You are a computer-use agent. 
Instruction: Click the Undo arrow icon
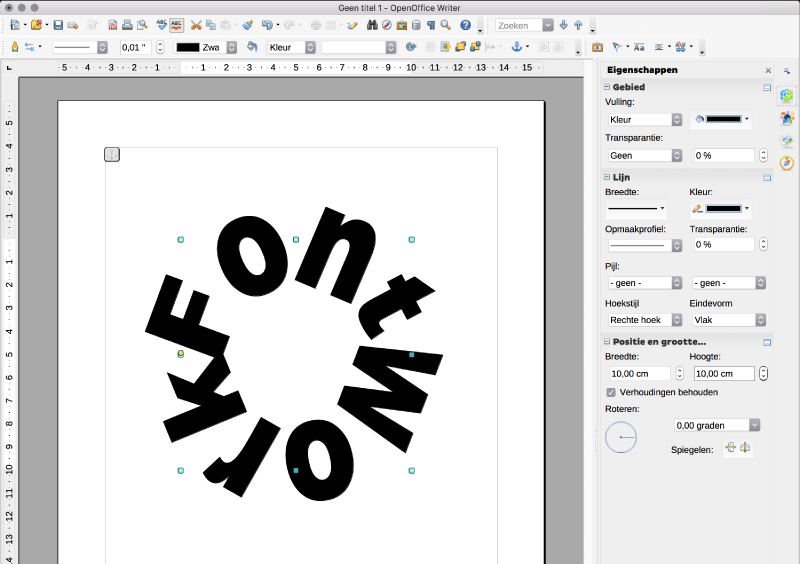tap(267, 25)
